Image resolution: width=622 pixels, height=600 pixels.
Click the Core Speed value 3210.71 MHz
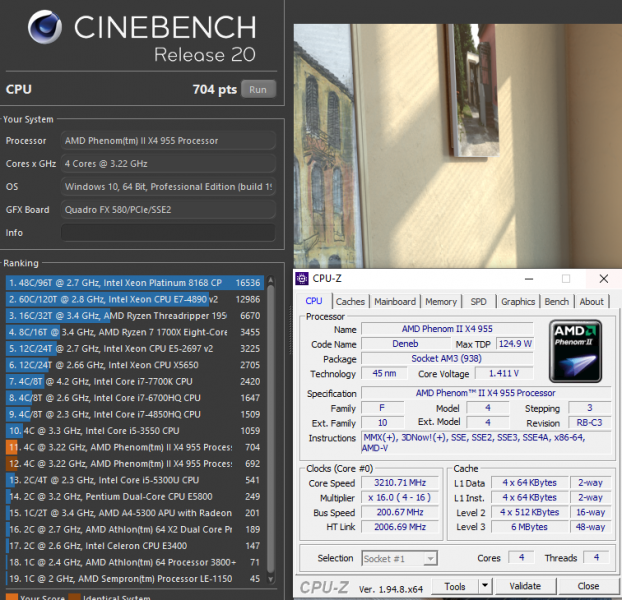(x=400, y=483)
